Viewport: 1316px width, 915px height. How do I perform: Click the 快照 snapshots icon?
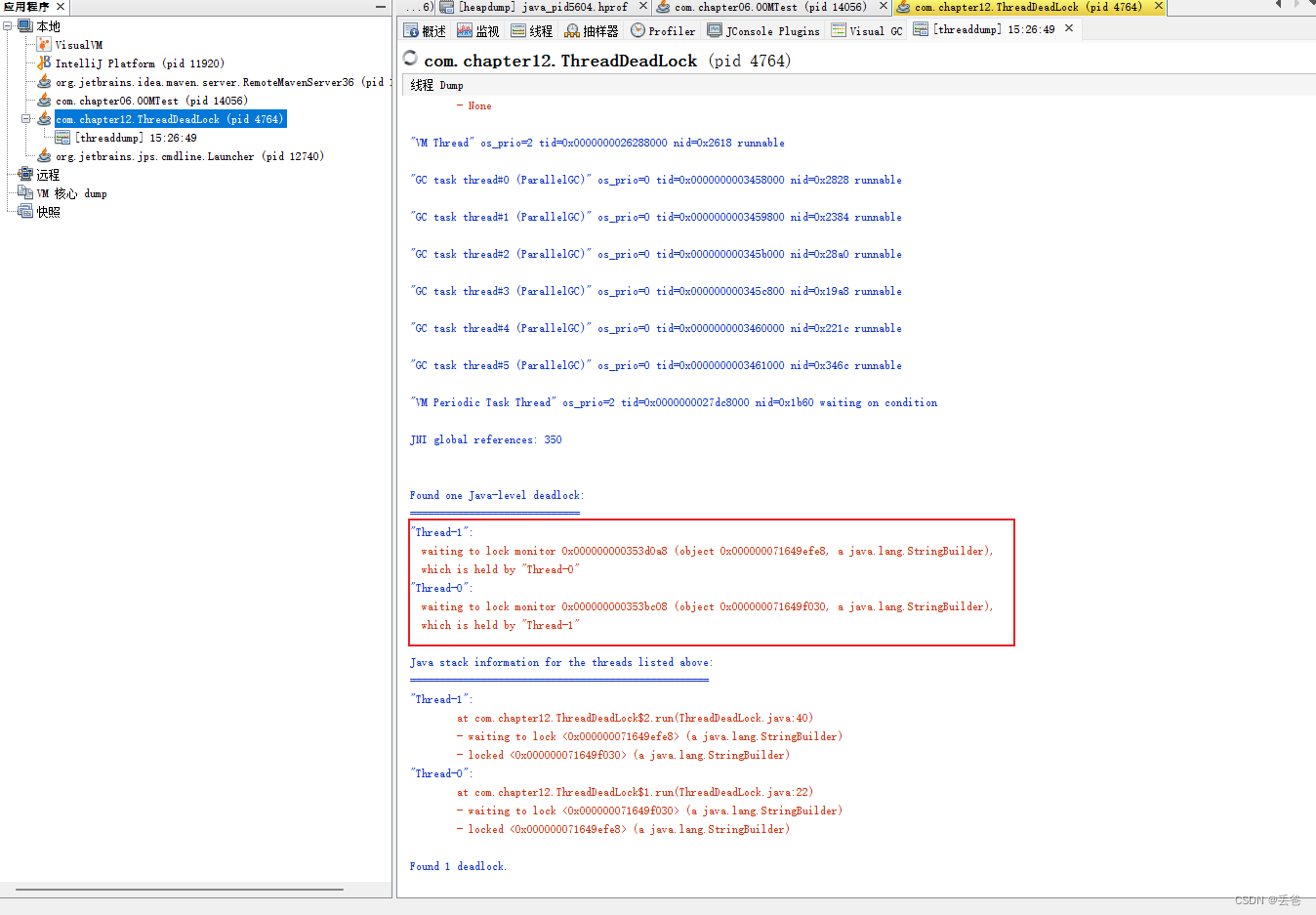[x=25, y=212]
